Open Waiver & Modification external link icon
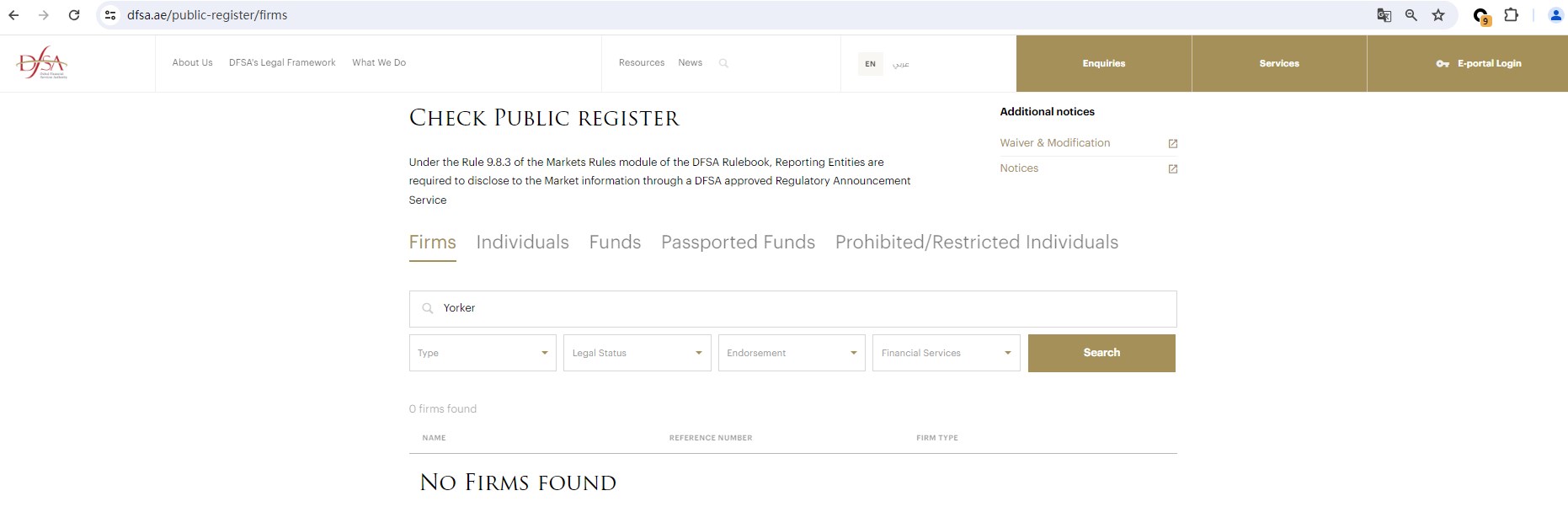 click(1172, 144)
